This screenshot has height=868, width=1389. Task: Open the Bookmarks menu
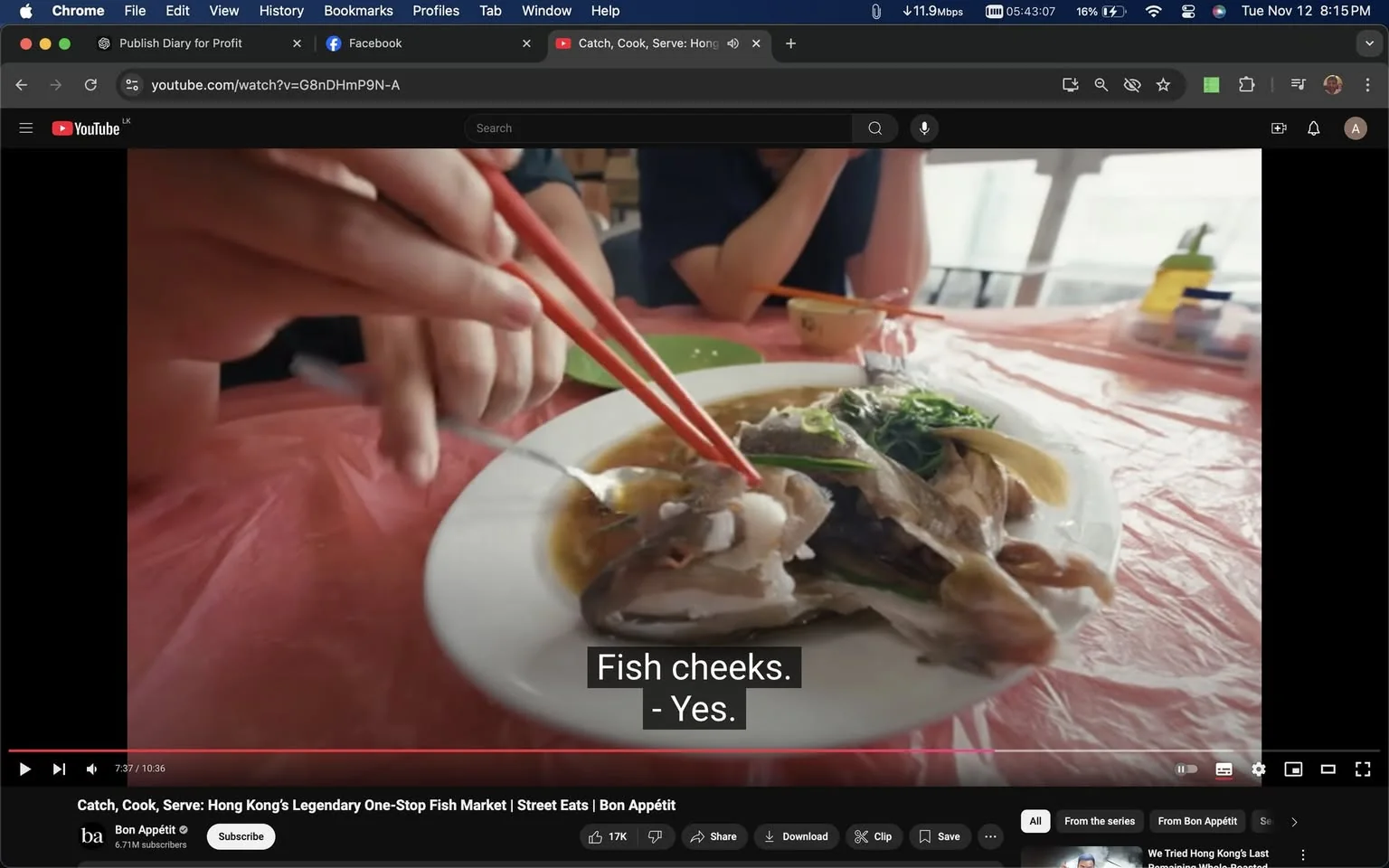pyautogui.click(x=358, y=11)
